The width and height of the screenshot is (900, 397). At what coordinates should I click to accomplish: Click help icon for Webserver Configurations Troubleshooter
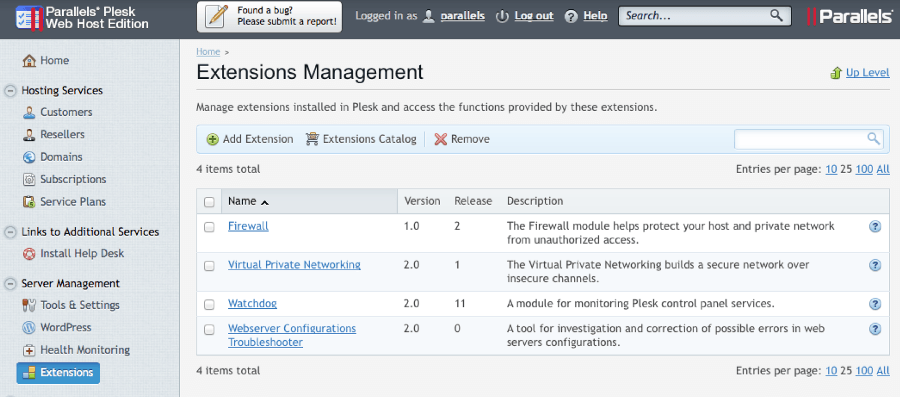click(875, 329)
